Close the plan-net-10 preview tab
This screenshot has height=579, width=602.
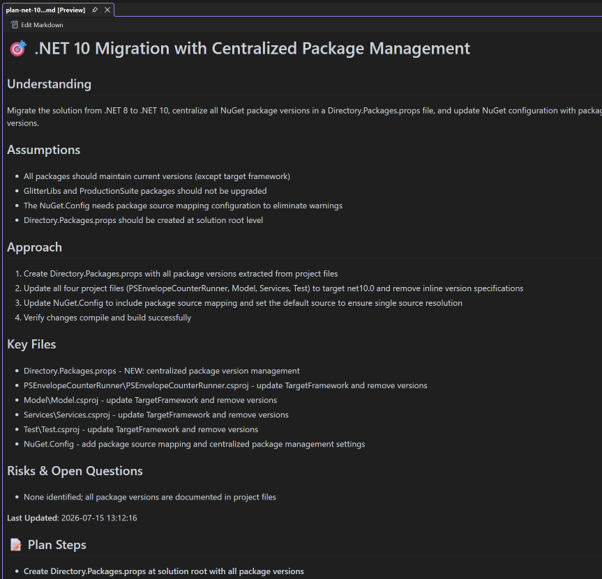(108, 10)
